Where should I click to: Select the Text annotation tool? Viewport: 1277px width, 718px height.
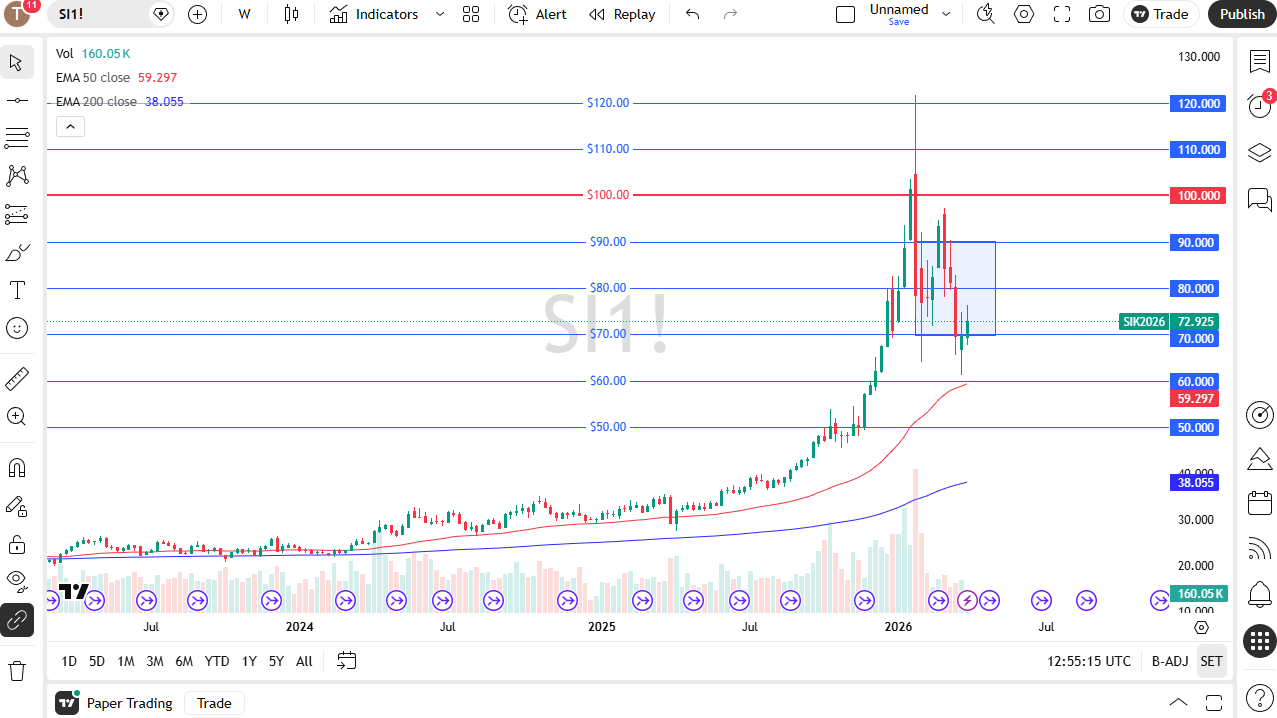point(17,290)
